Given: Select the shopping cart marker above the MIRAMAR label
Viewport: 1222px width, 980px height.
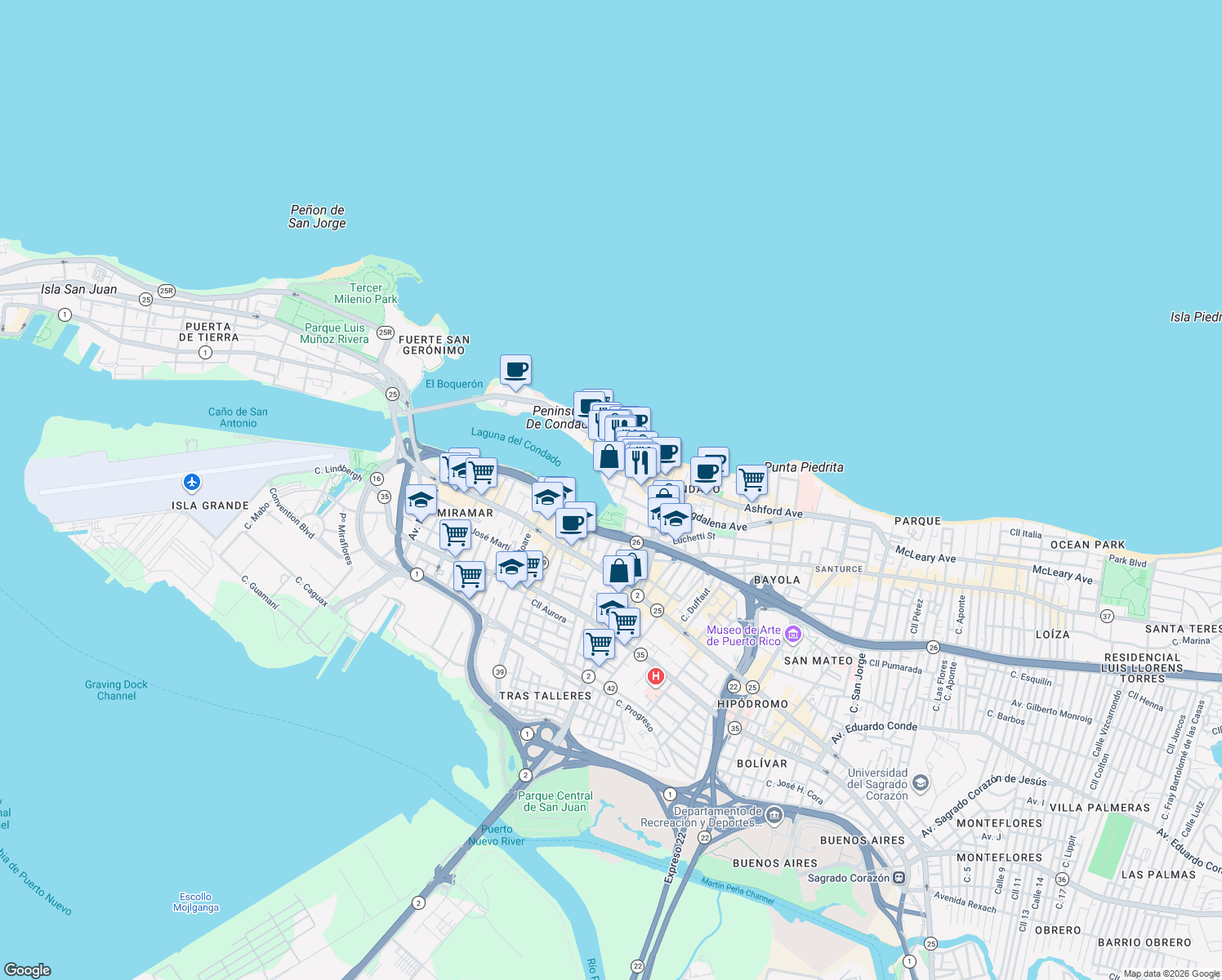Looking at the screenshot, I should (x=481, y=474).
